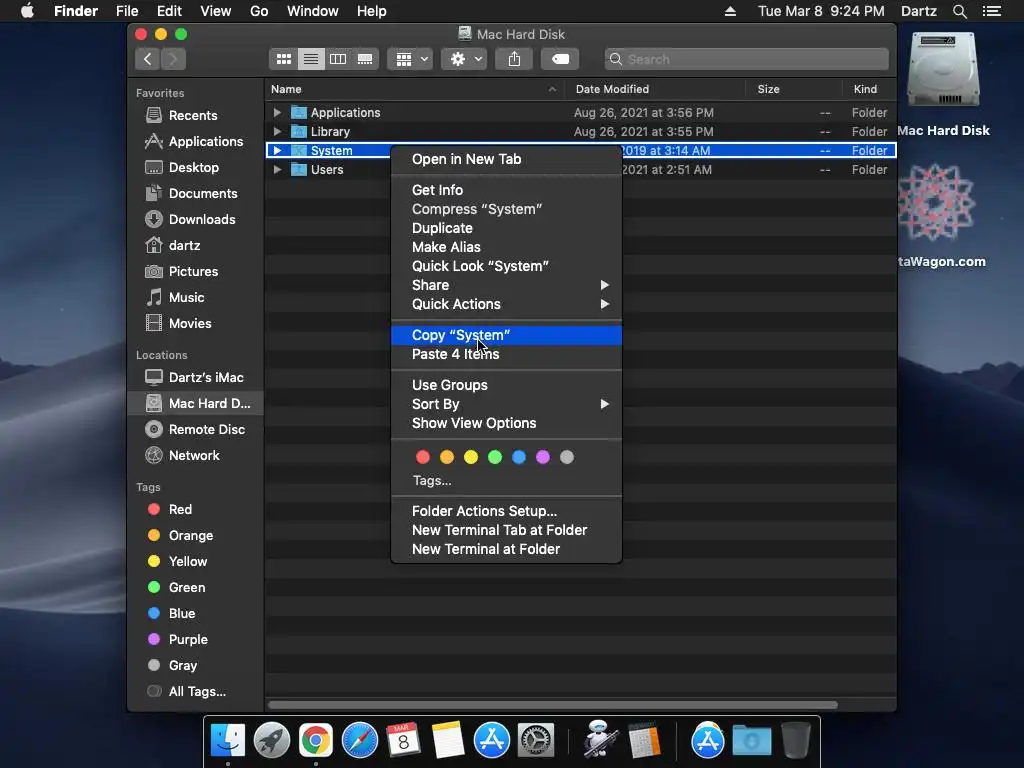Expand the System folder disclosure triangle
The image size is (1024, 768).
(277, 150)
